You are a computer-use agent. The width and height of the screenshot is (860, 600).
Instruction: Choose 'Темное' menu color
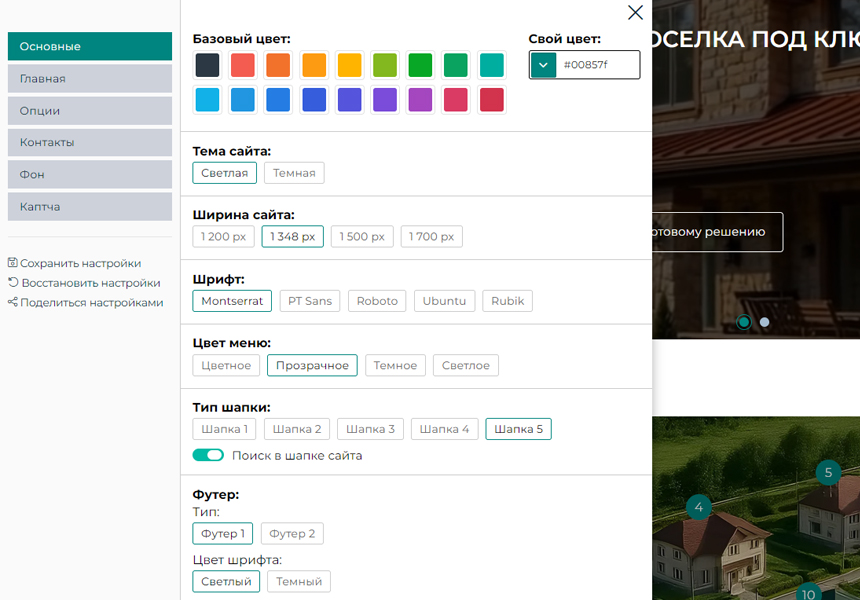pos(395,365)
